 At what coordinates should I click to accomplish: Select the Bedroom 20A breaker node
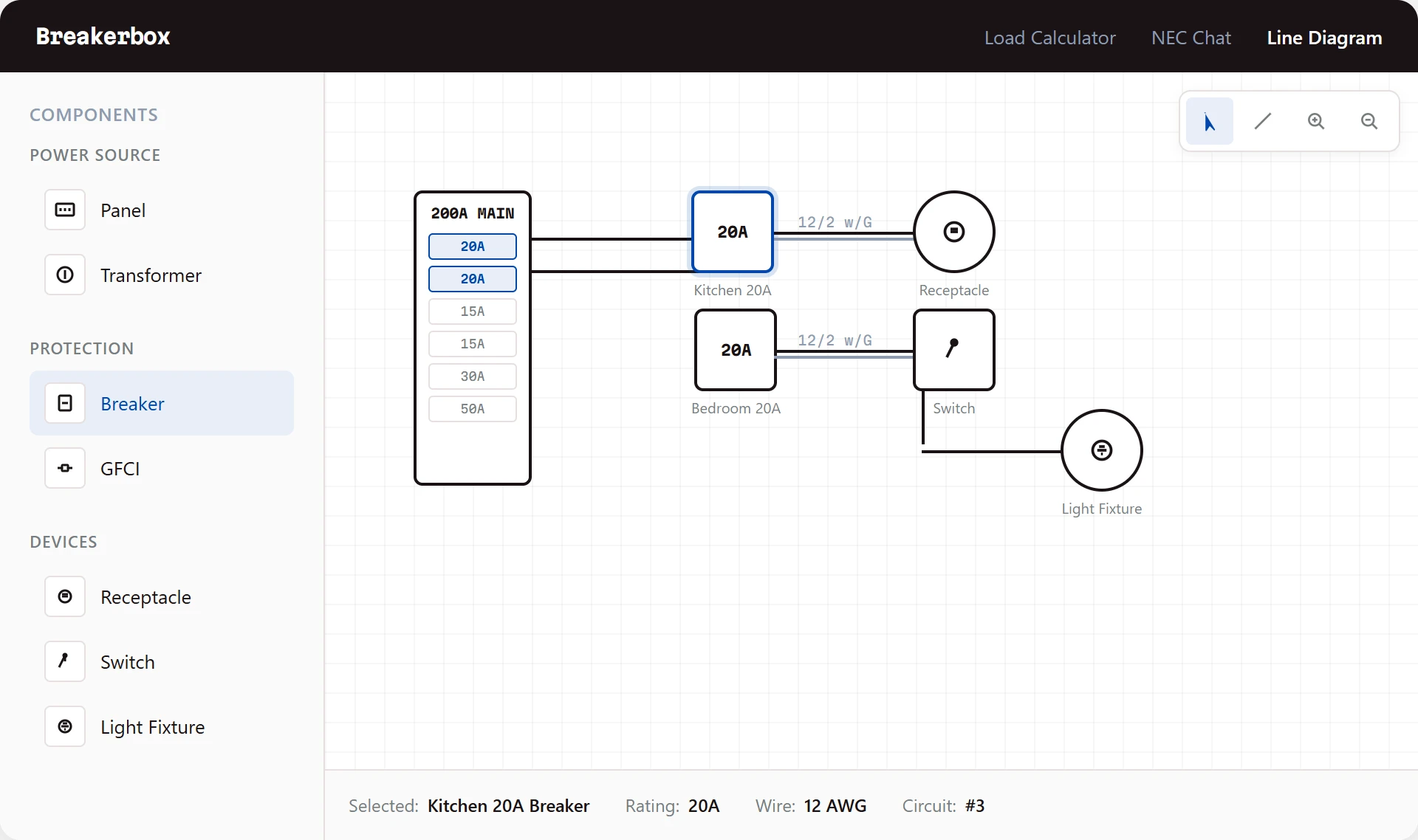tap(736, 350)
